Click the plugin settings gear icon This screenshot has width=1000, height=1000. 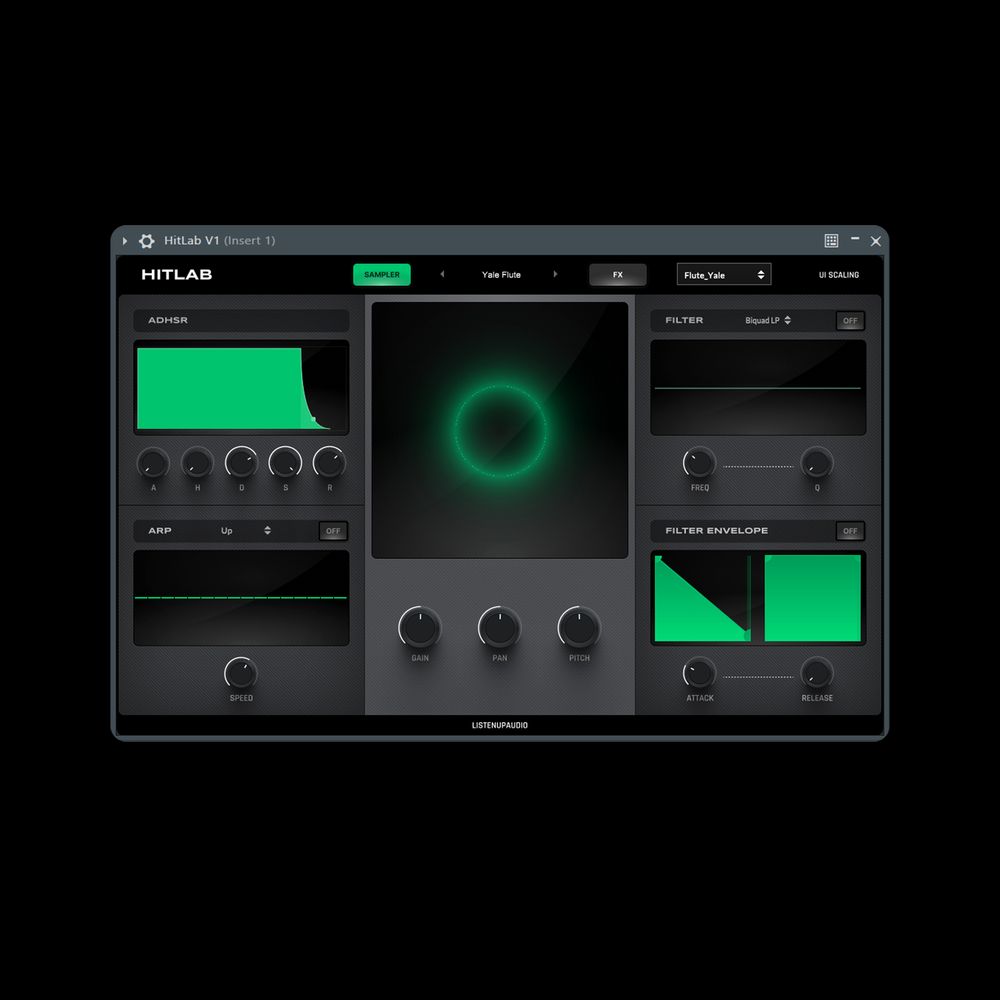(147, 241)
